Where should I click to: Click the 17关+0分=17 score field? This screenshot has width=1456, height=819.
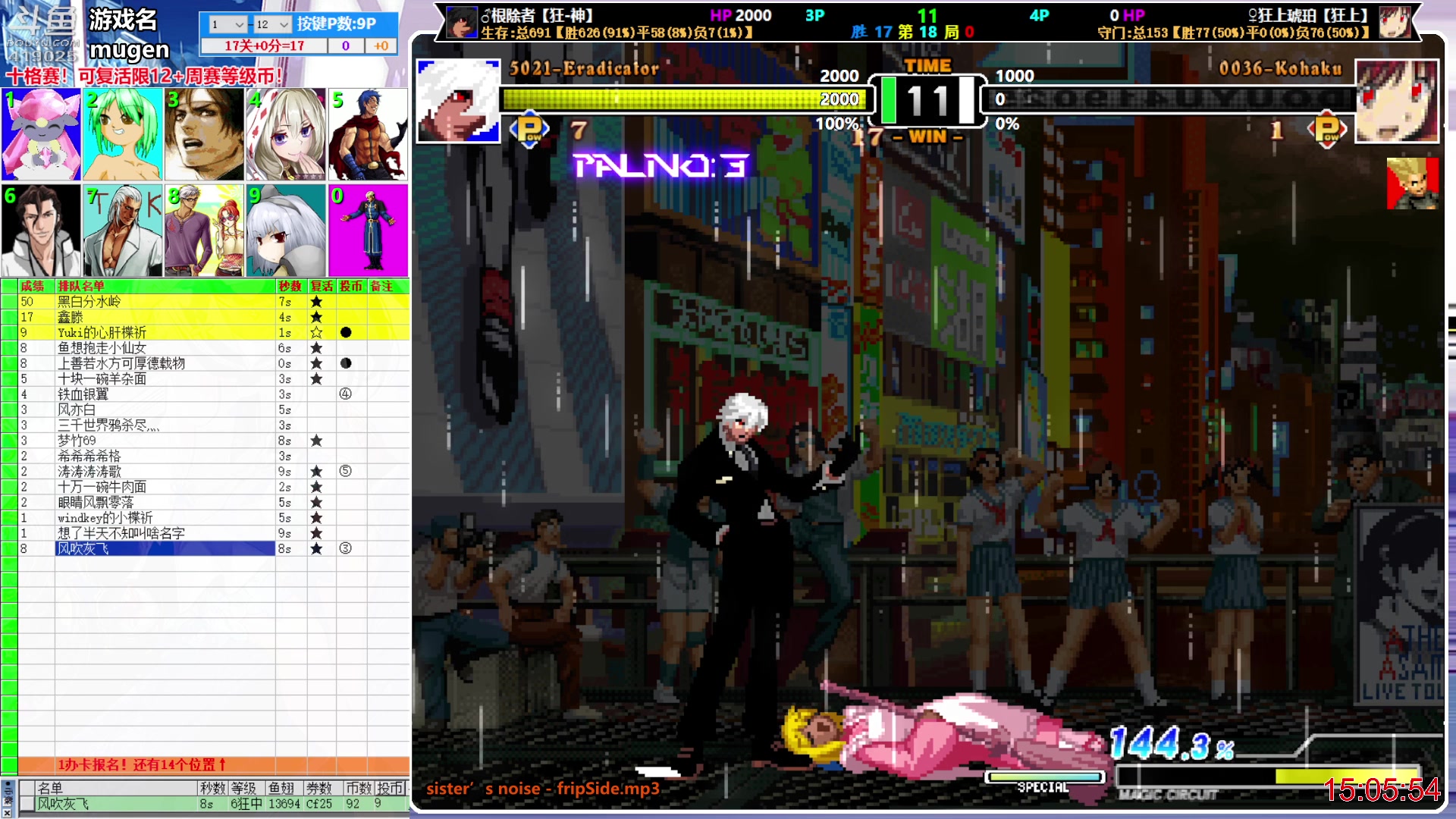click(x=264, y=45)
